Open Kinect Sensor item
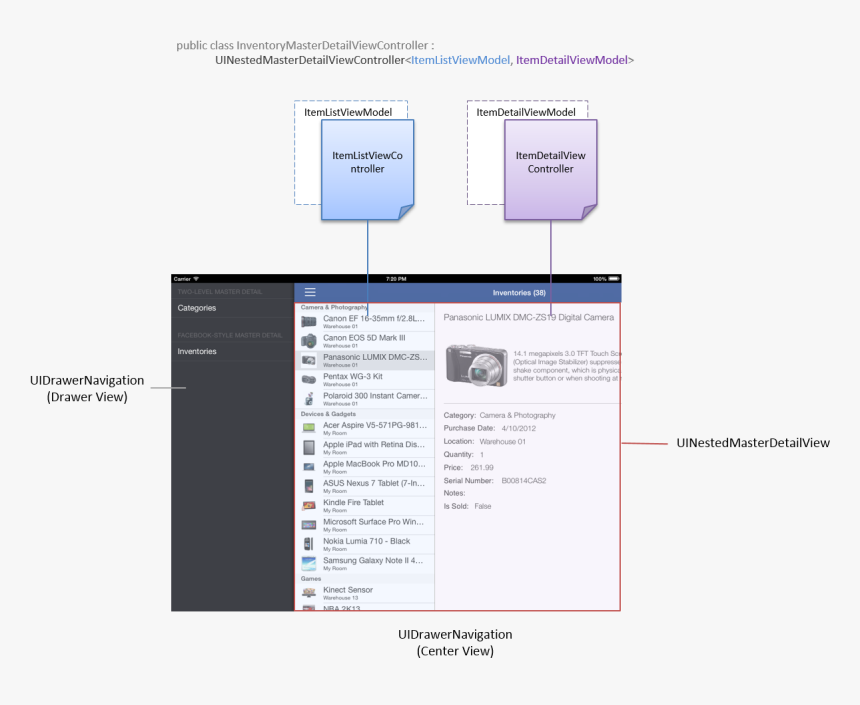The height and width of the screenshot is (705, 860). (365, 593)
